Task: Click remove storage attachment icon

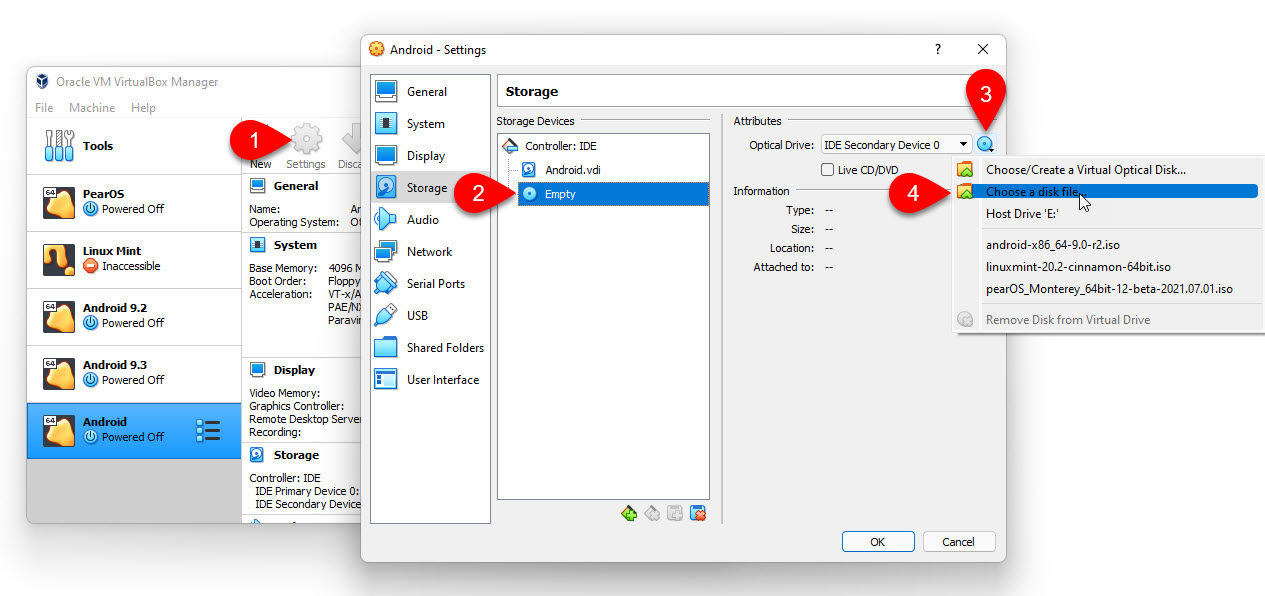Action: tap(699, 513)
